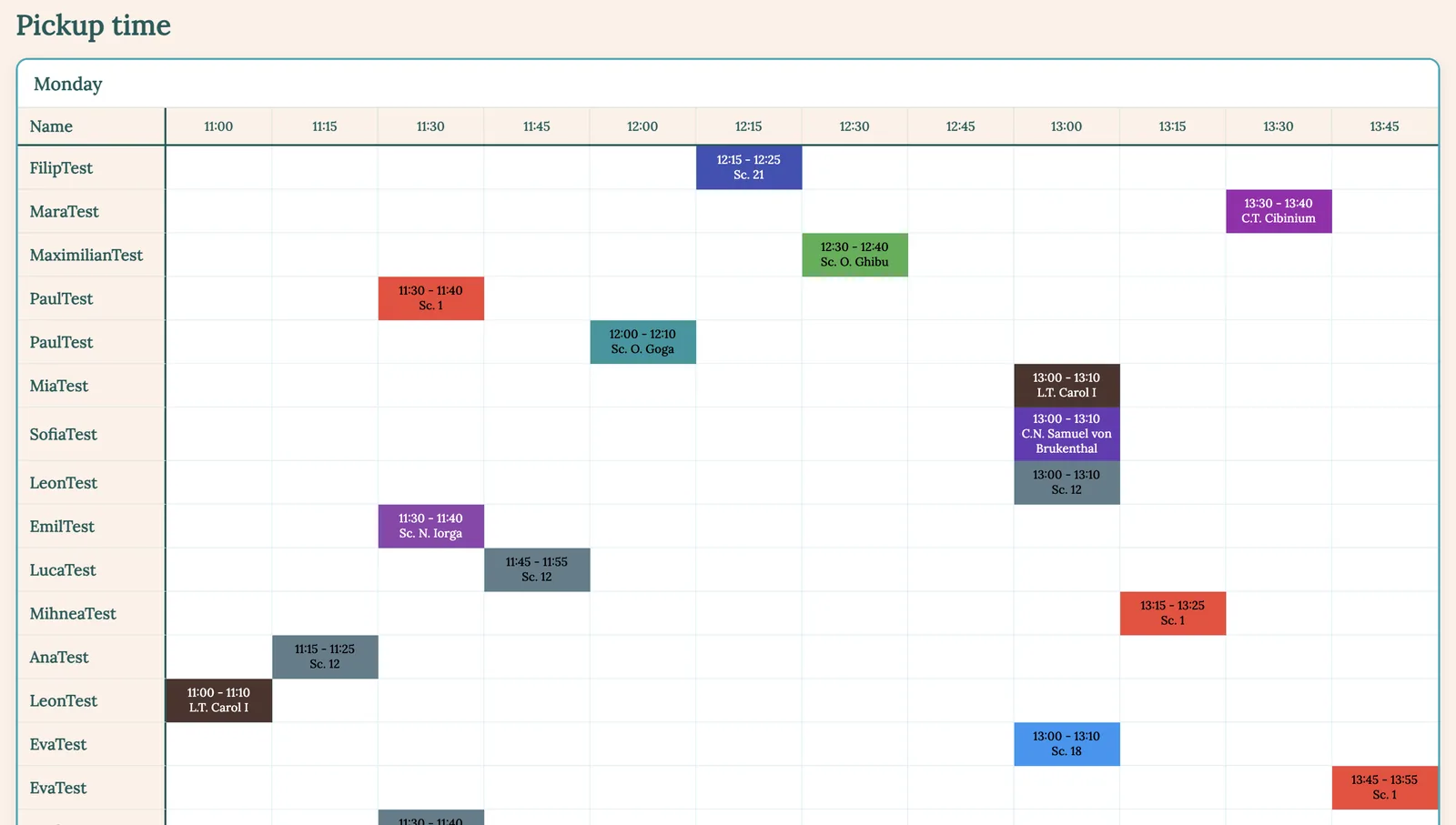The width and height of the screenshot is (1456, 825).
Task: Click the 12:00 time column header
Action: (x=642, y=126)
